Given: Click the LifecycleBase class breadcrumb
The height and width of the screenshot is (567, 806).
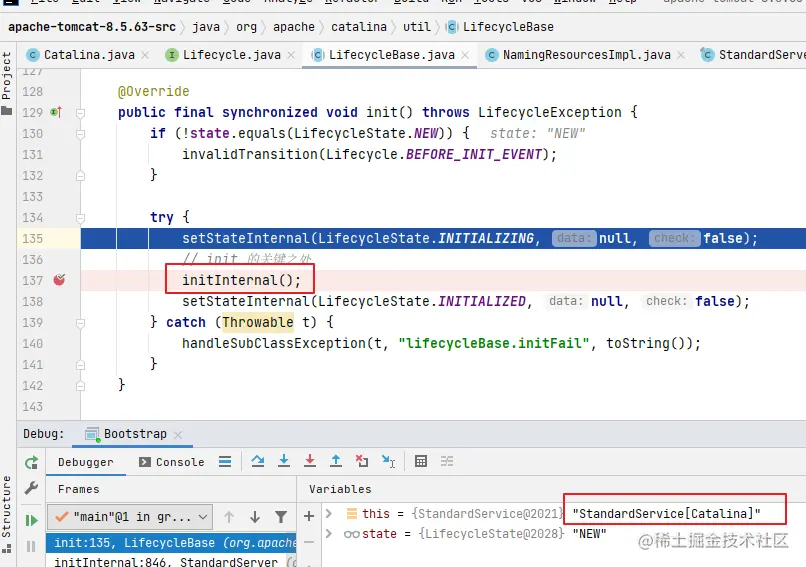Looking at the screenshot, I should tap(500, 27).
